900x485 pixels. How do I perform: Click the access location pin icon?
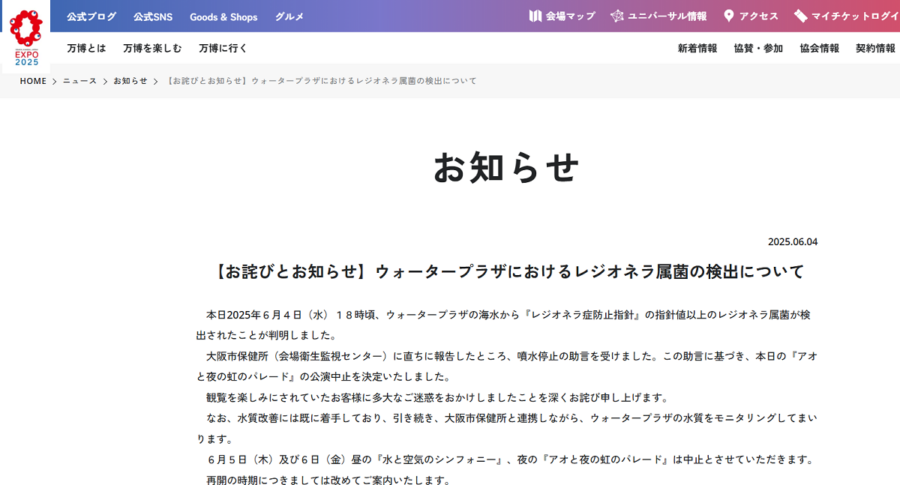tap(728, 16)
